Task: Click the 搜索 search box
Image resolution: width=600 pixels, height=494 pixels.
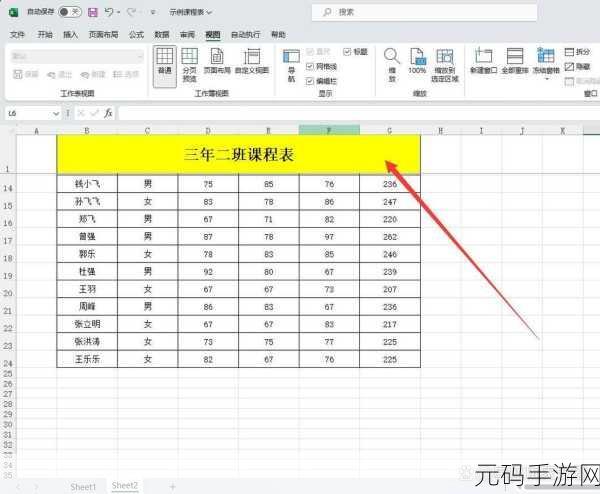Action: (x=424, y=12)
